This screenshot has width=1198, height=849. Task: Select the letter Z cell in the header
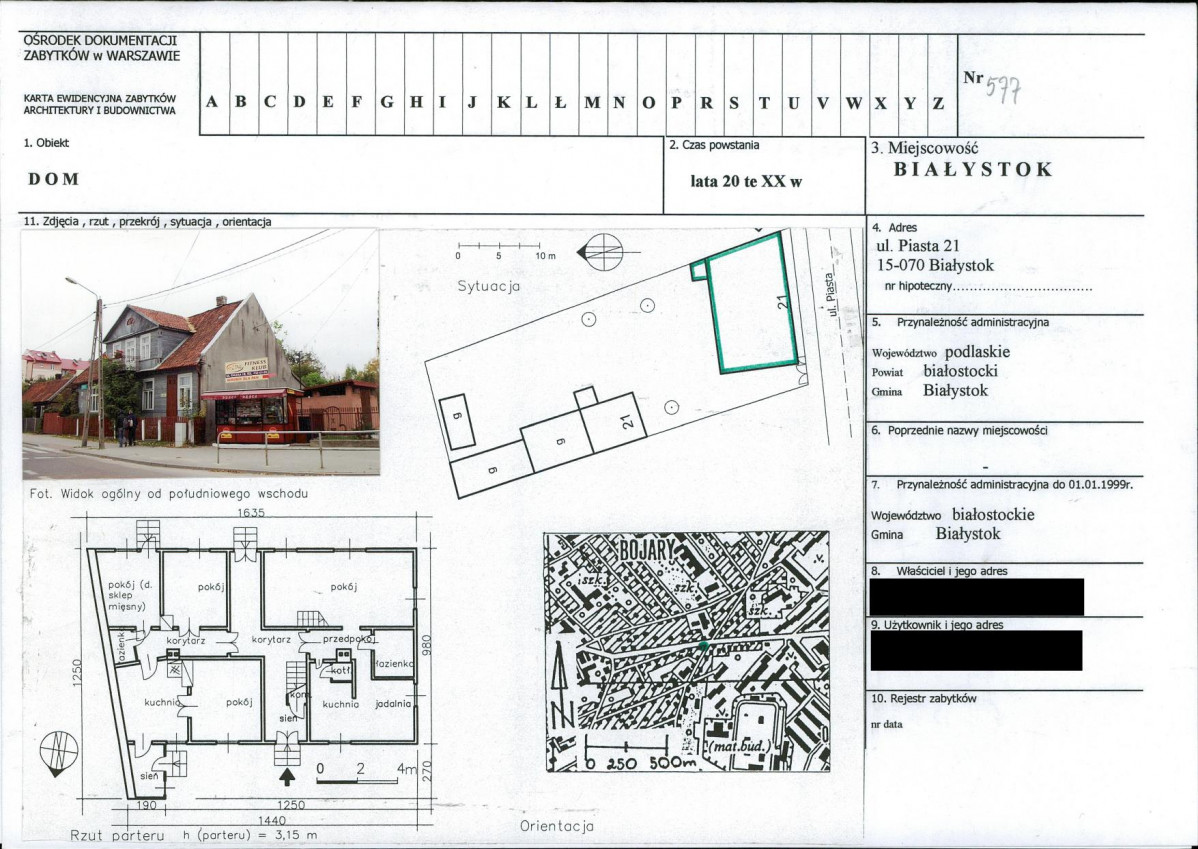coord(938,103)
